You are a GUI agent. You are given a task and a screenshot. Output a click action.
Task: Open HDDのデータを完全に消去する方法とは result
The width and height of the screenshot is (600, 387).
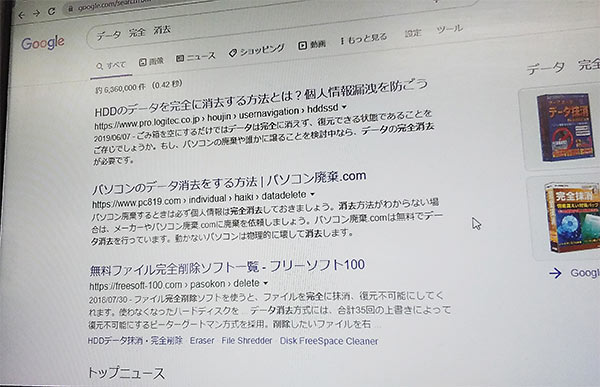tap(261, 97)
